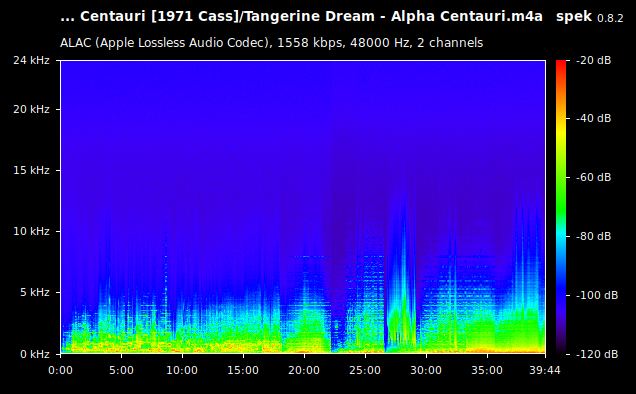
Task: Click the "20:00" time axis label
Action: tap(304, 370)
